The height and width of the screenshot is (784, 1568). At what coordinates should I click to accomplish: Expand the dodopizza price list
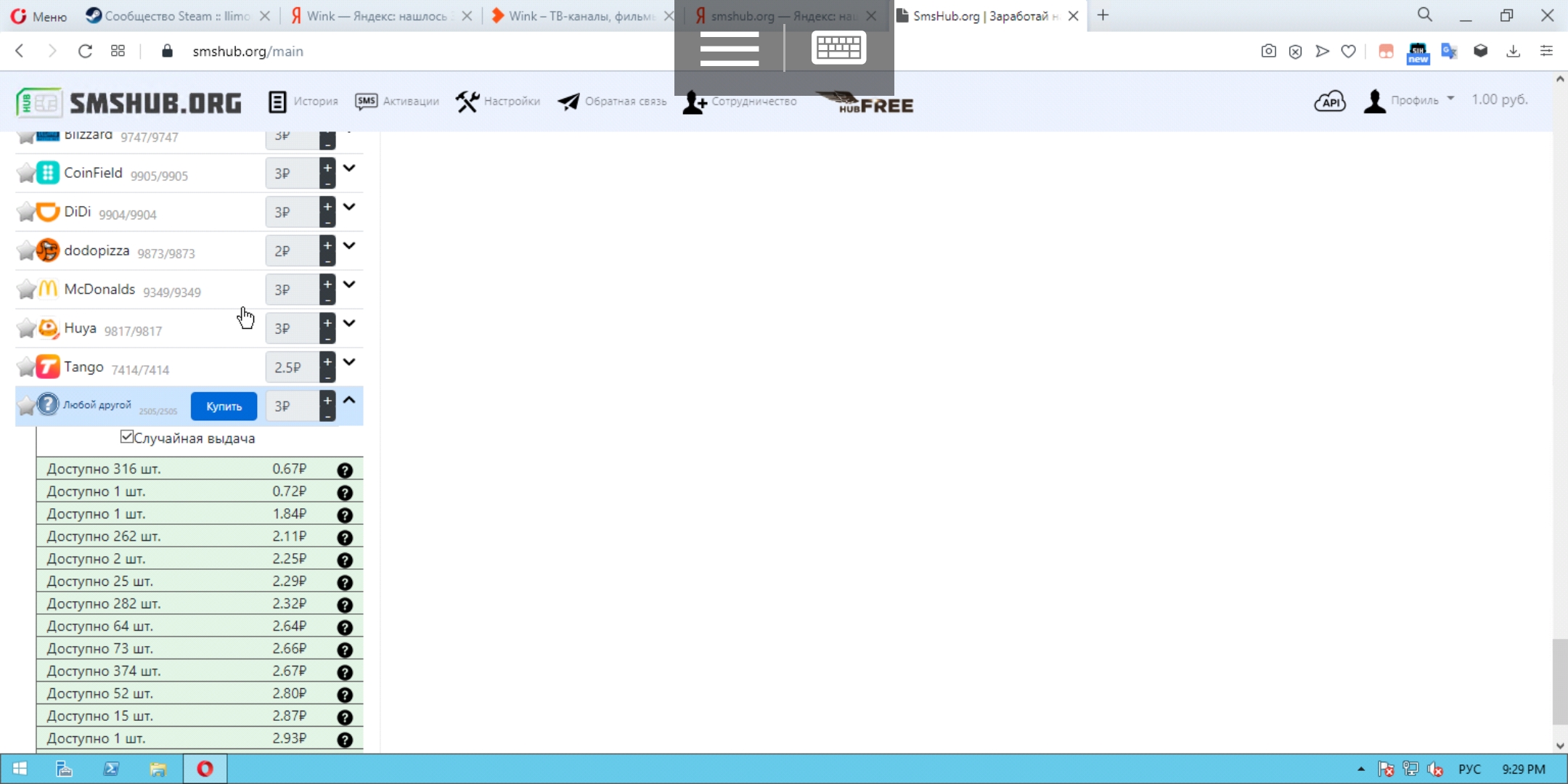[349, 246]
